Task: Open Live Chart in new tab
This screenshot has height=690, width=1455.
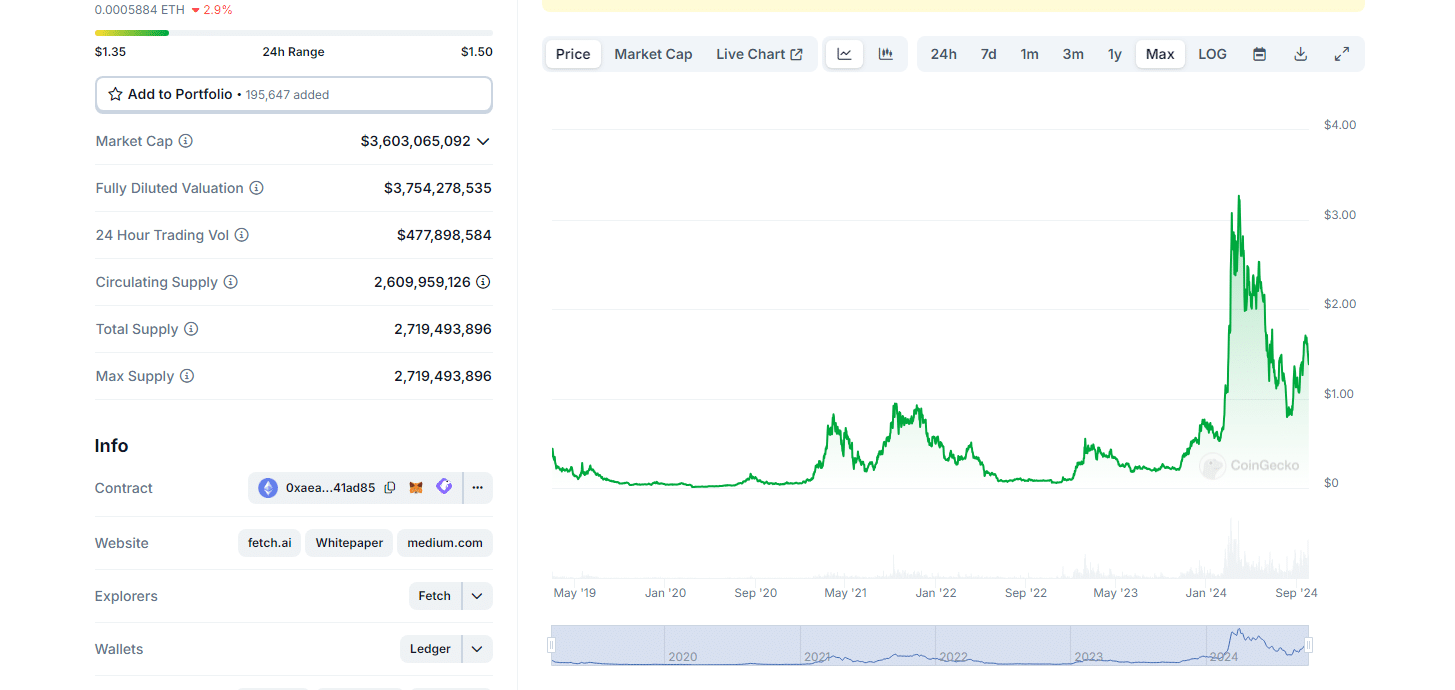Action: tap(759, 54)
